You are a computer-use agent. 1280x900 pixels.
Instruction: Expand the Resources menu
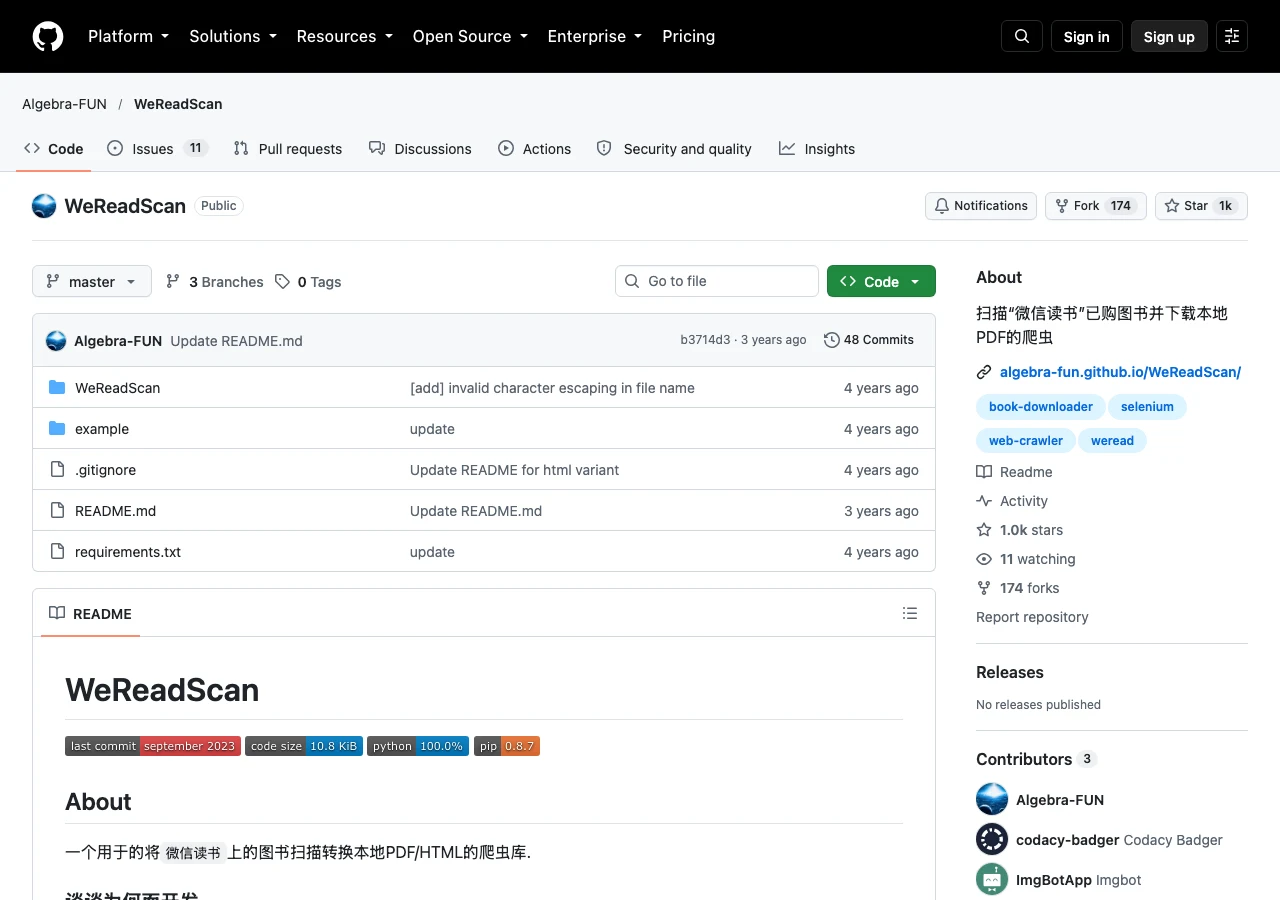click(x=345, y=36)
